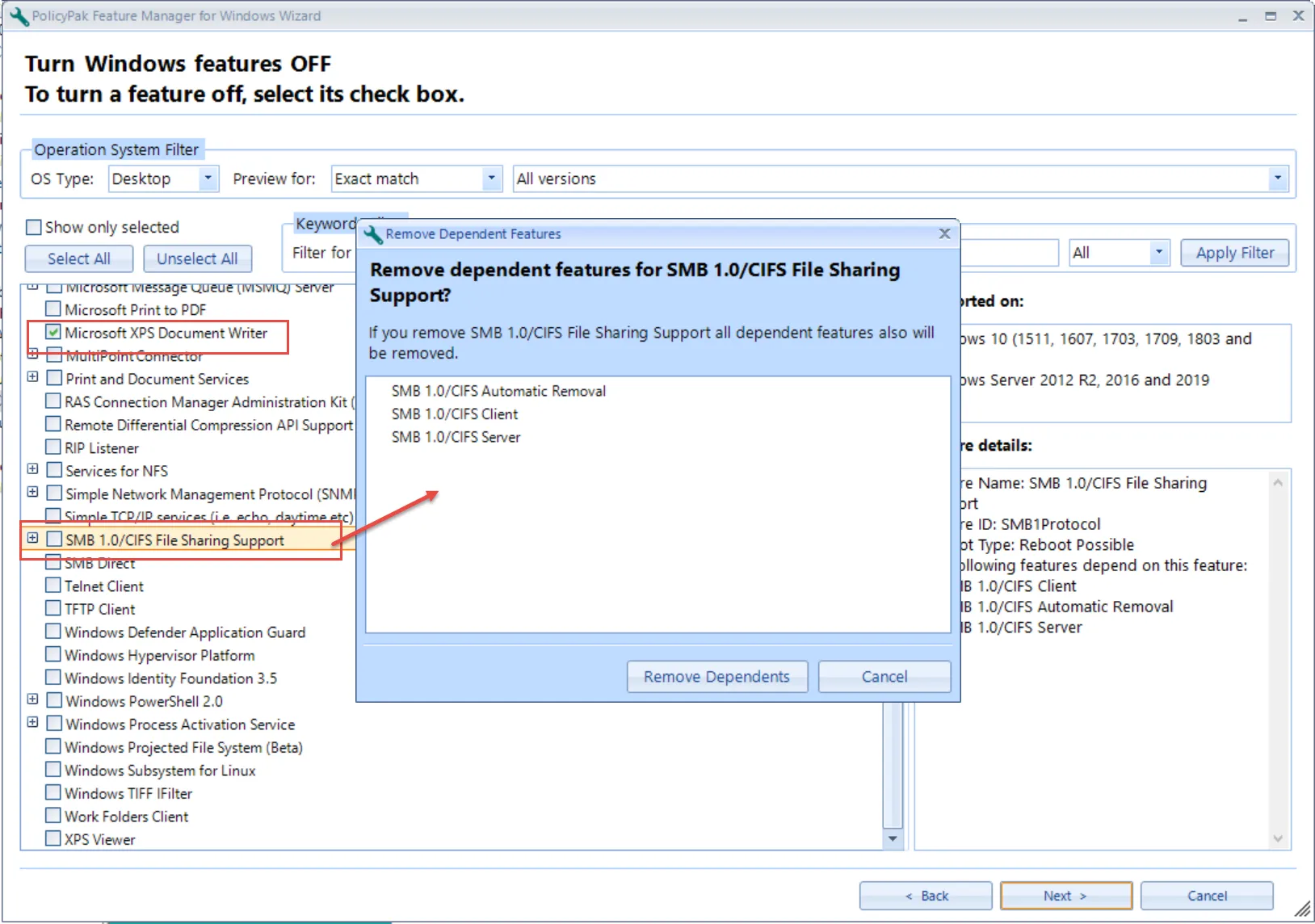
Task: Expand the Print and Document Services node
Action: click(33, 376)
